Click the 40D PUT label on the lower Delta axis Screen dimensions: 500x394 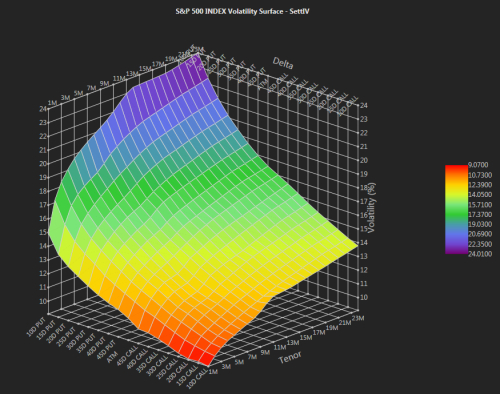(96, 348)
